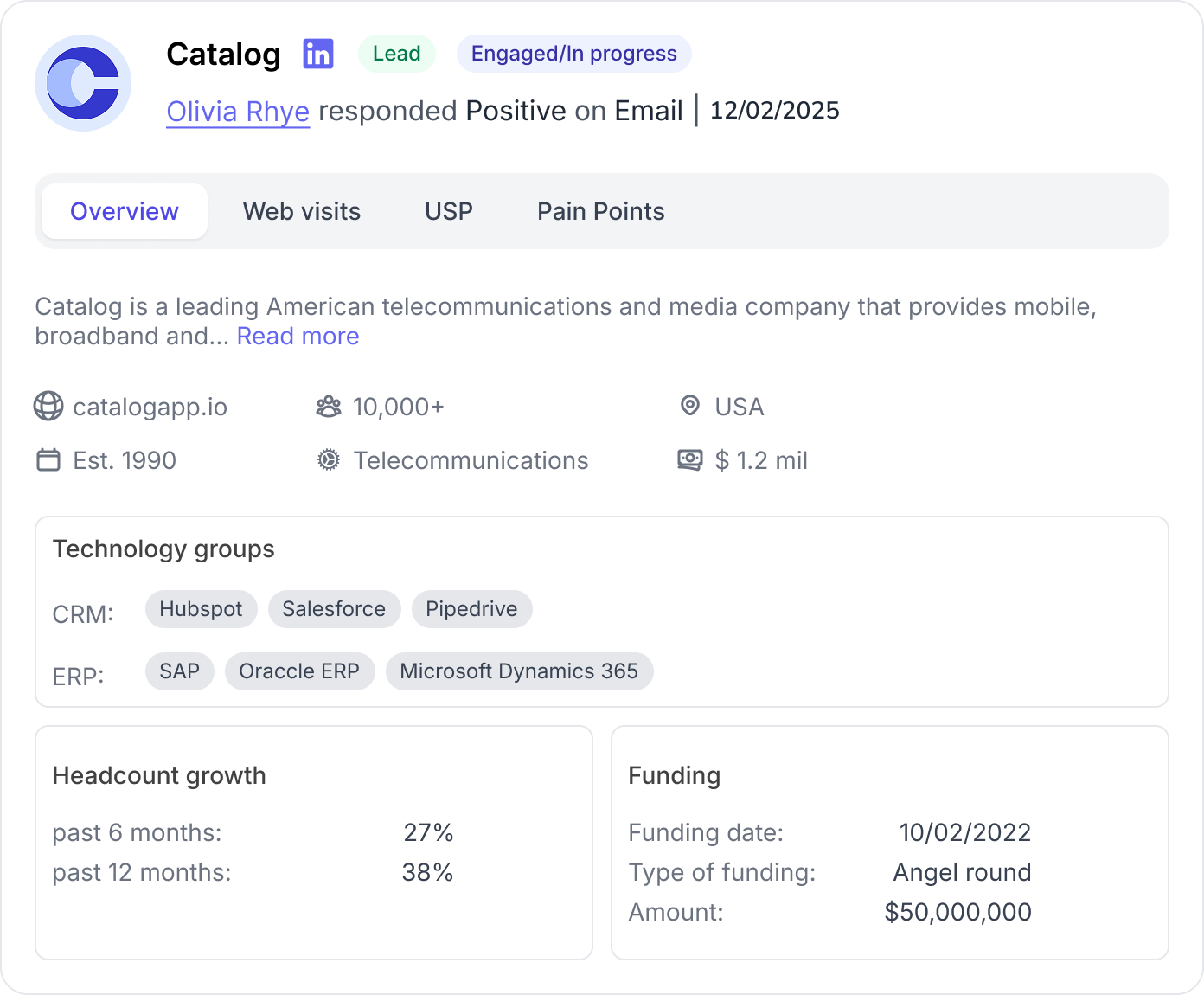Image resolution: width=1204 pixels, height=995 pixels.
Task: Click the Microsoft Dynamics 365 tag
Action: point(519,671)
